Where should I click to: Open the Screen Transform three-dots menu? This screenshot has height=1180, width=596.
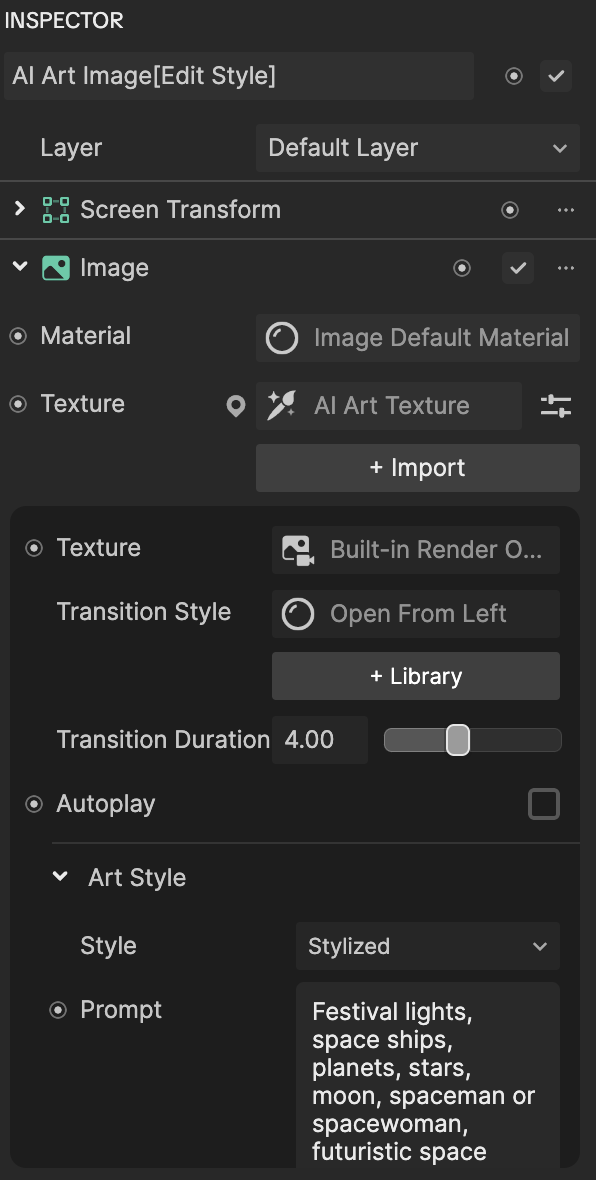coord(566,210)
